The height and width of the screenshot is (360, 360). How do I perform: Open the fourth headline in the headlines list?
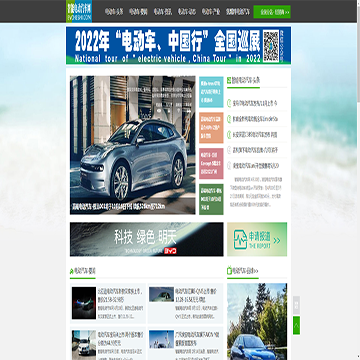click(x=255, y=150)
